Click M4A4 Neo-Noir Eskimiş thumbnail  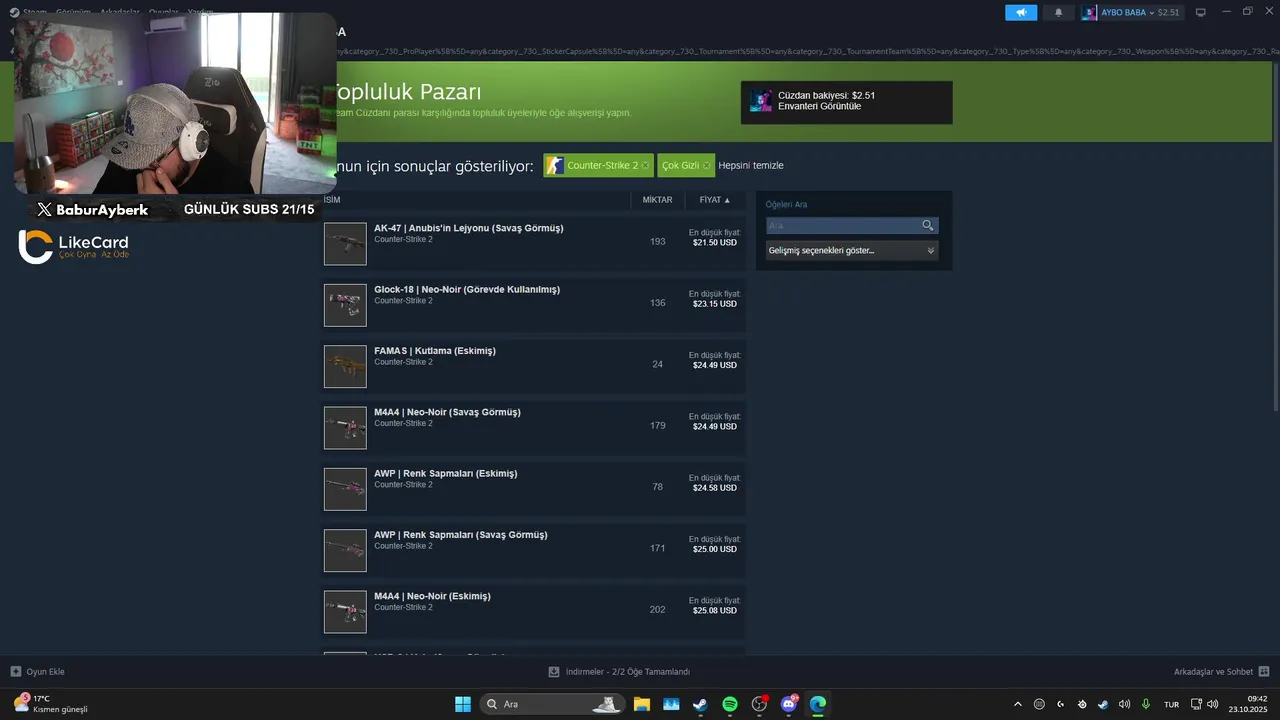[x=345, y=612]
